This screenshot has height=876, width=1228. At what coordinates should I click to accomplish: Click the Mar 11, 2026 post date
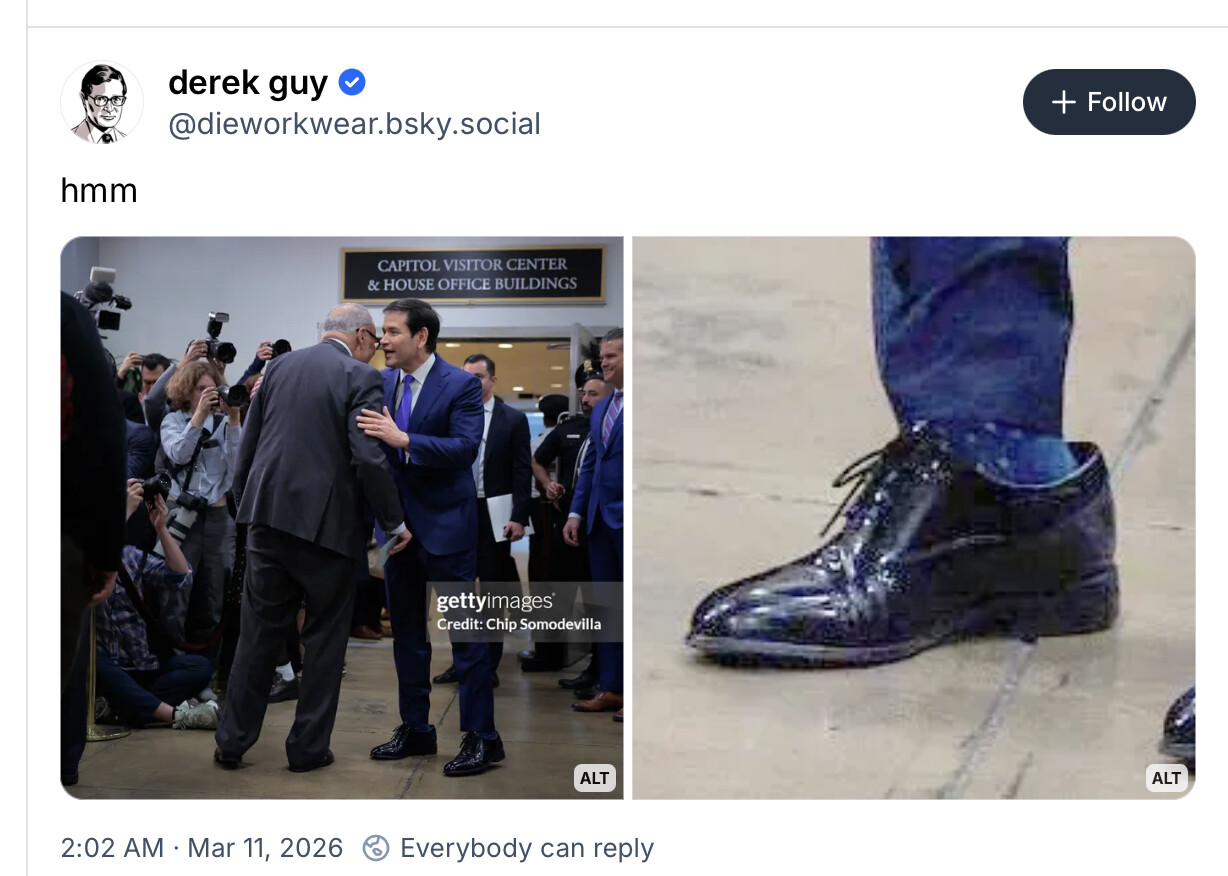(265, 848)
